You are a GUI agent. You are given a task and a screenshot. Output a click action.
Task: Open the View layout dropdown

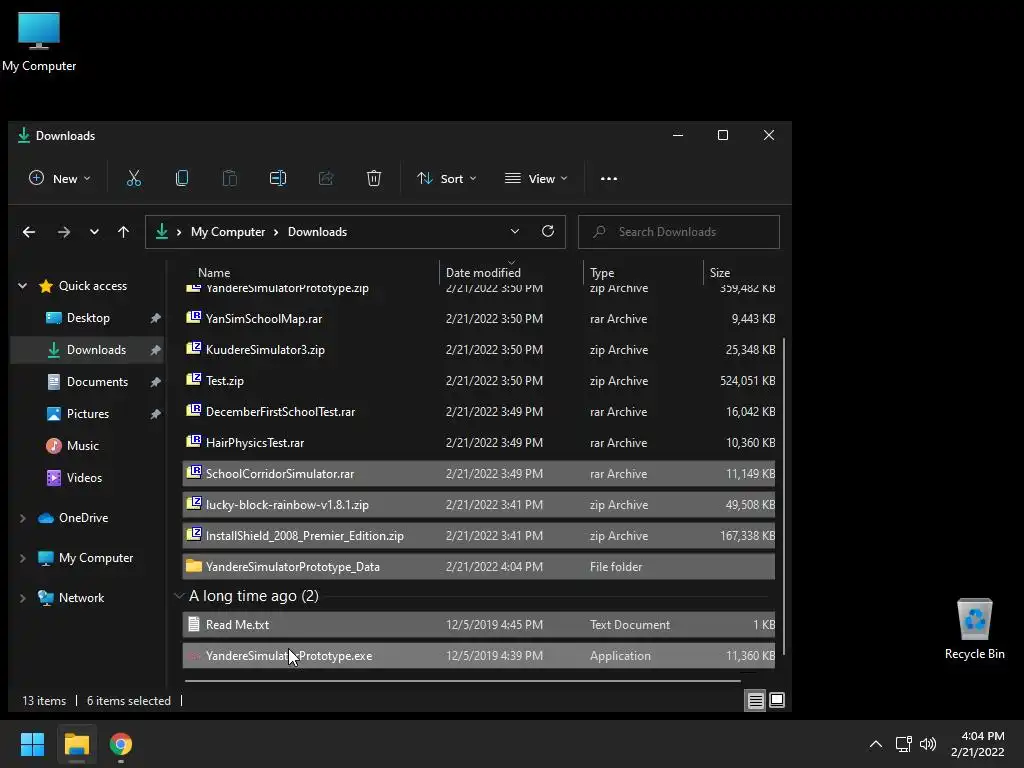(536, 178)
